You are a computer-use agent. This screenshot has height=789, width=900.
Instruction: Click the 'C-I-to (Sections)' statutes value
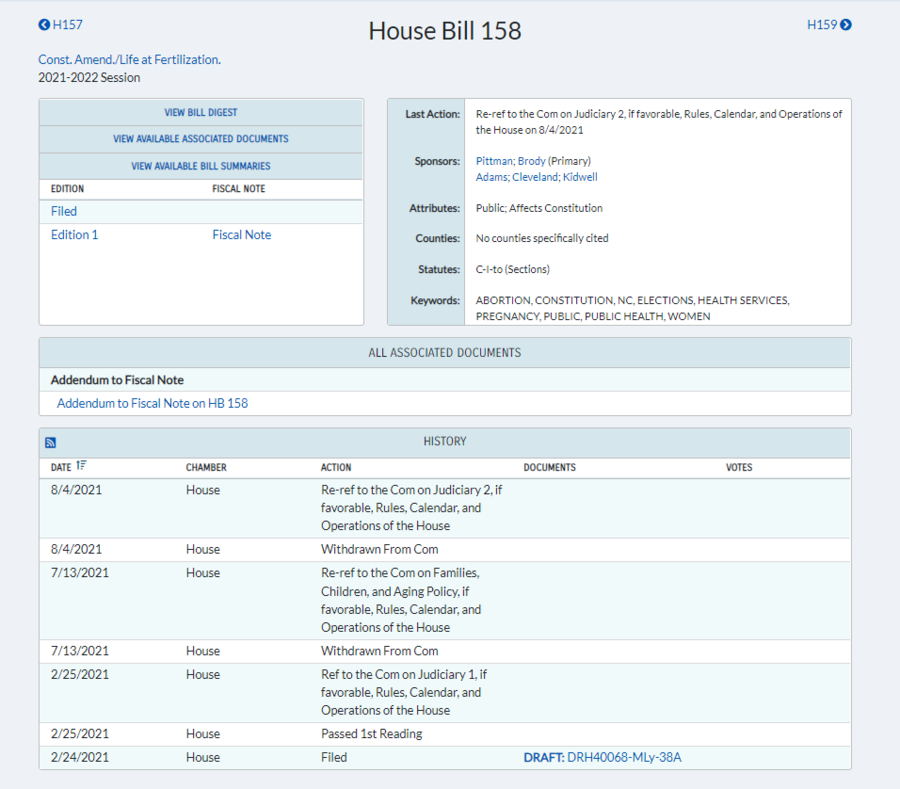(x=513, y=269)
